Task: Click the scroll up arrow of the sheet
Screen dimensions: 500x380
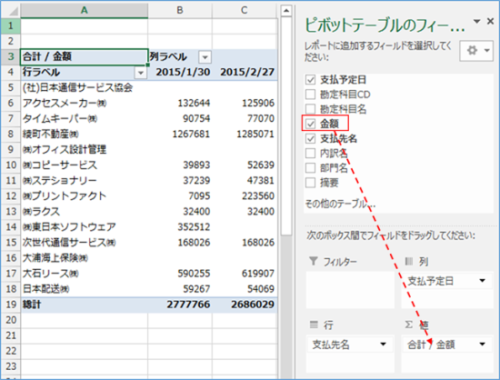Action: point(286,11)
